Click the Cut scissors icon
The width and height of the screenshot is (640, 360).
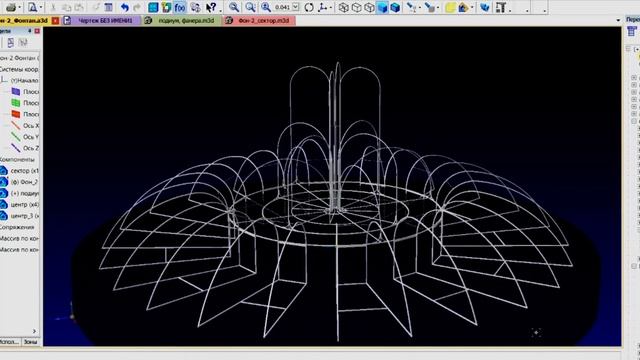pos(53,7)
